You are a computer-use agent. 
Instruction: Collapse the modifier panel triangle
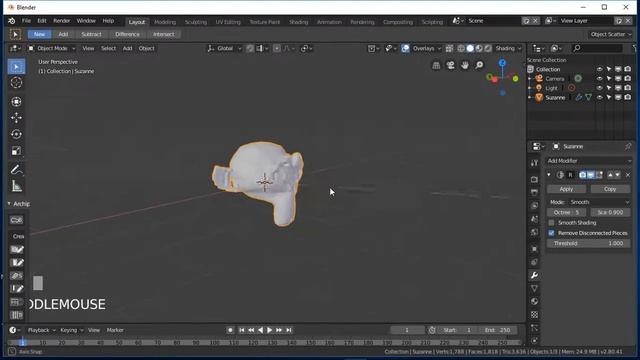pyautogui.click(x=549, y=175)
